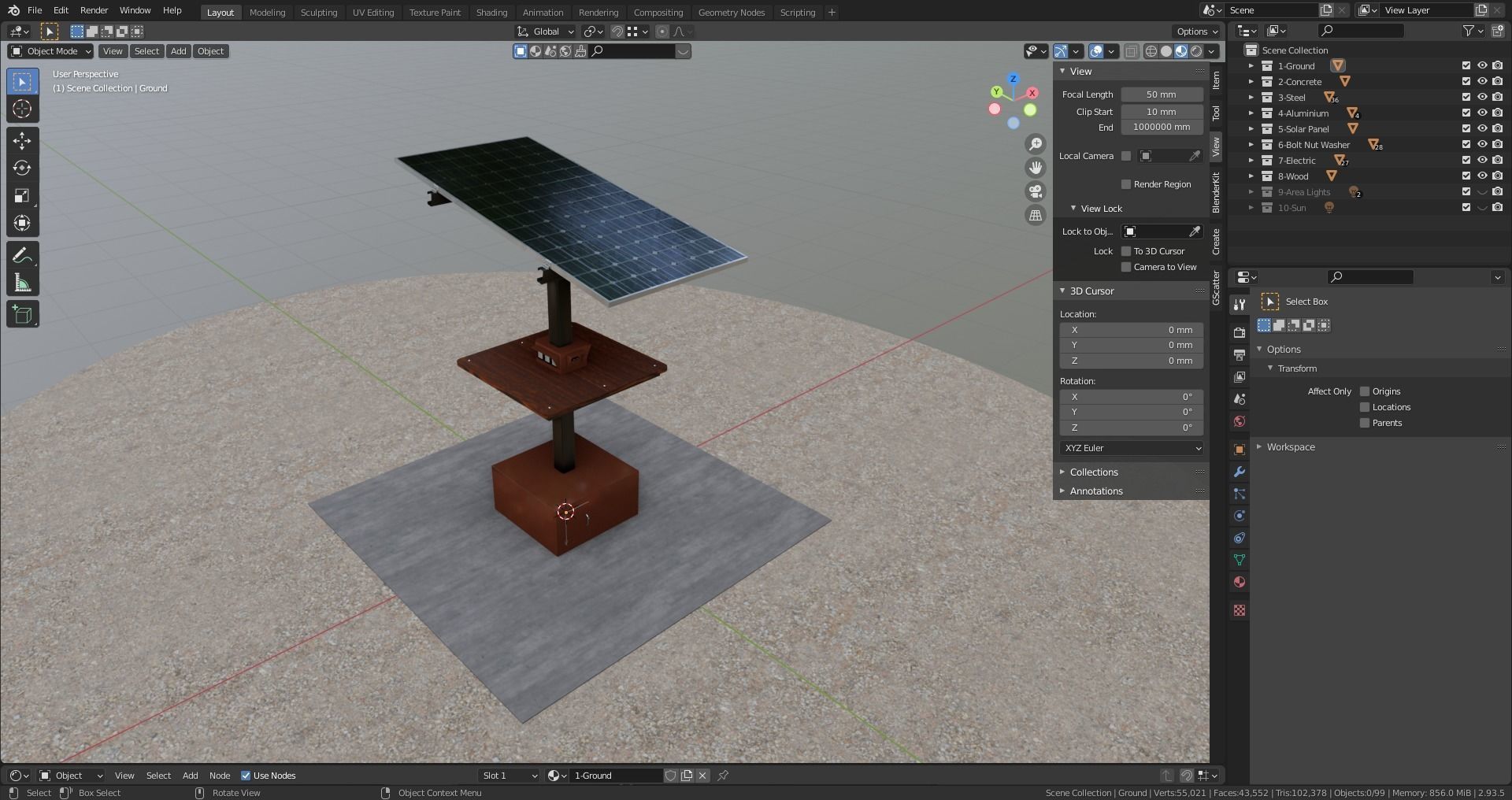Open the header Options popover
The height and width of the screenshot is (800, 1512).
point(1197,31)
